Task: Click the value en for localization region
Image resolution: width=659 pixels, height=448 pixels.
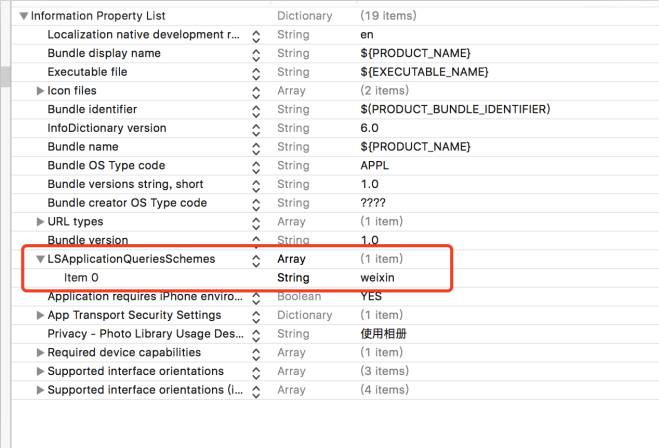Action: pos(366,35)
